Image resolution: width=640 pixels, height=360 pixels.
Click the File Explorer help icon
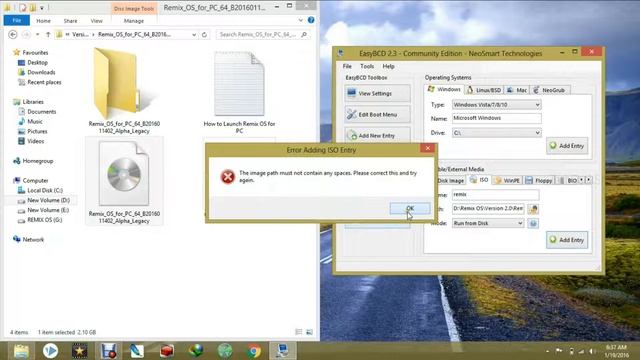tap(311, 20)
